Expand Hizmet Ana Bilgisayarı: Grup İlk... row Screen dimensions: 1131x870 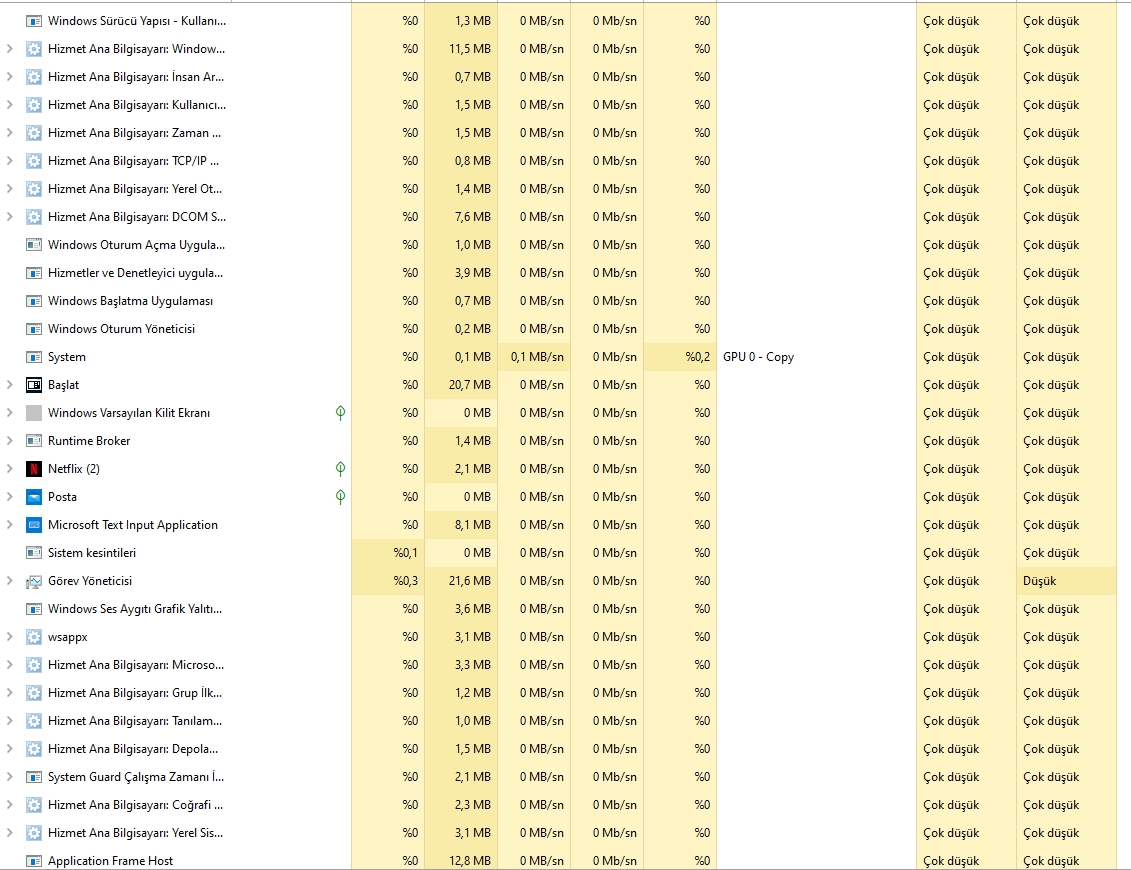click(x=9, y=693)
